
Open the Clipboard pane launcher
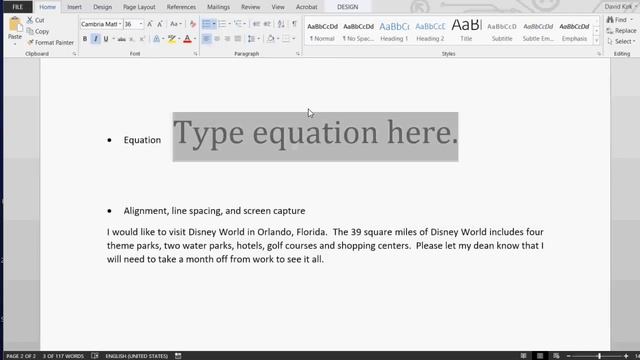pyautogui.click(x=74, y=54)
